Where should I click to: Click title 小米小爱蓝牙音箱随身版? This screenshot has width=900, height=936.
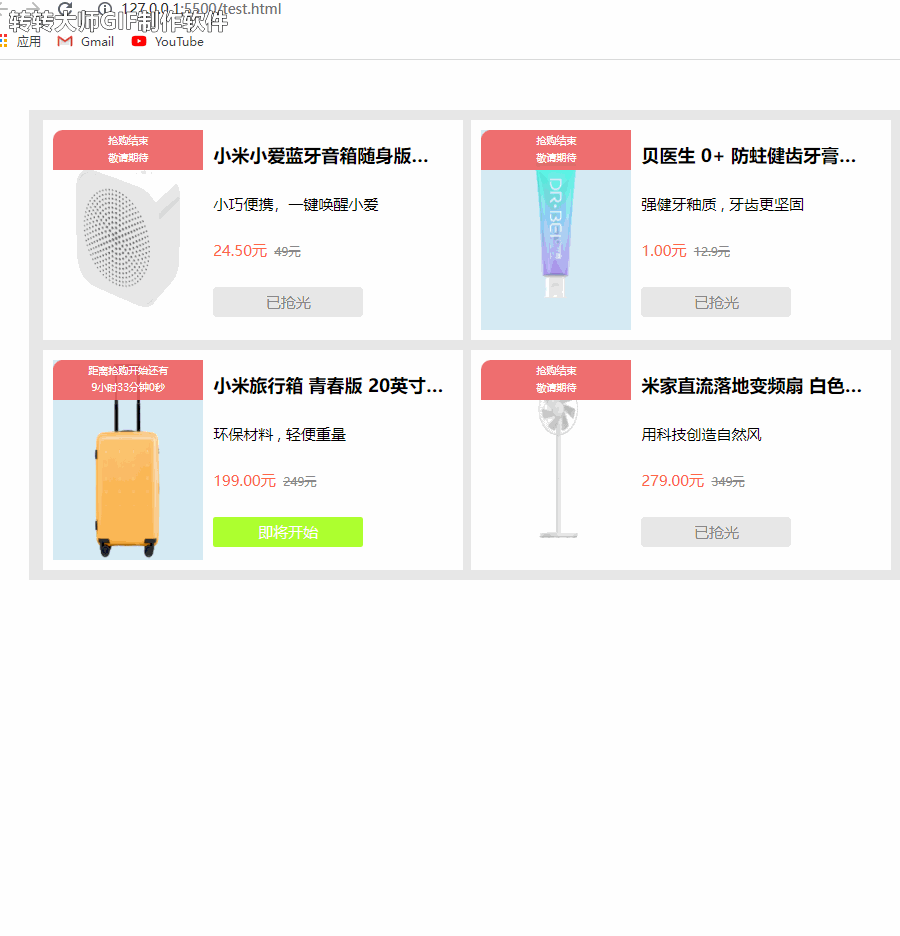(321, 156)
